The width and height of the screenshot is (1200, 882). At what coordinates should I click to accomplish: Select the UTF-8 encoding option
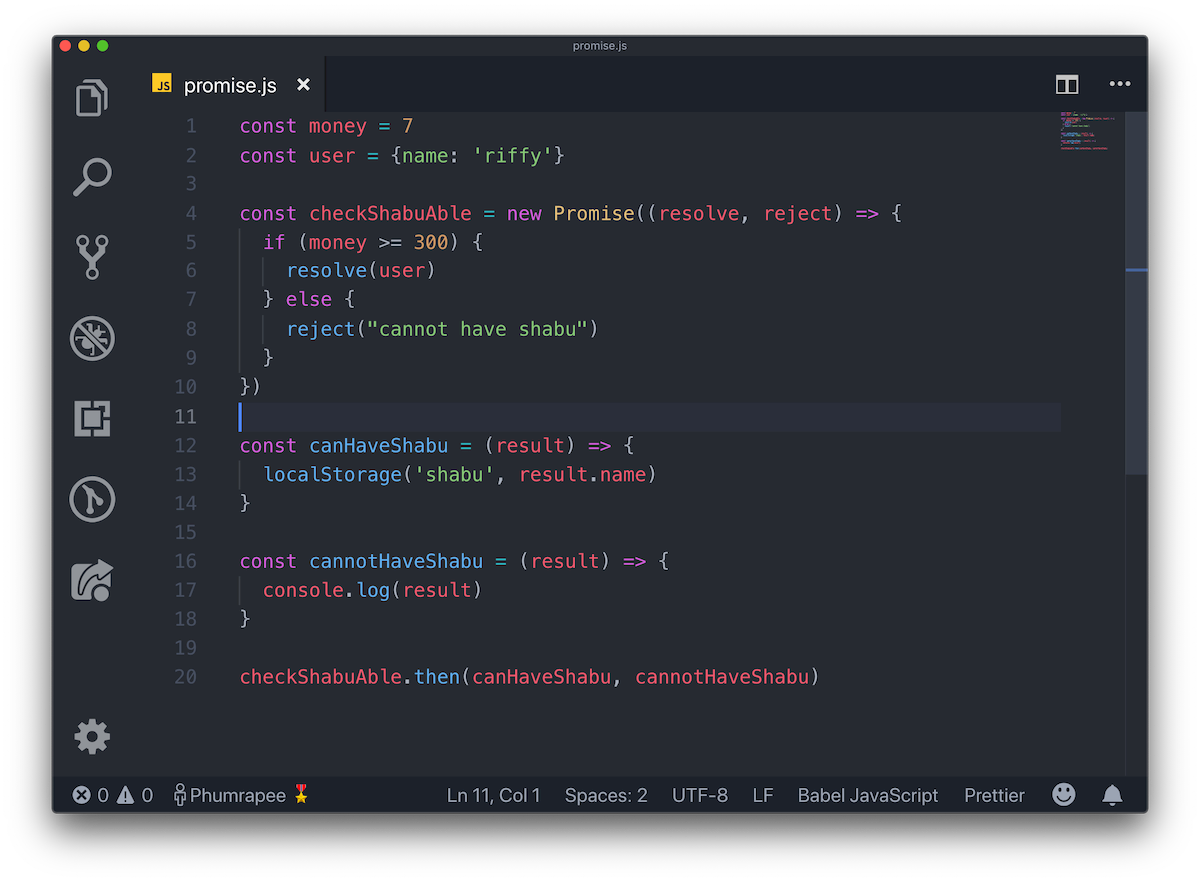tap(700, 795)
